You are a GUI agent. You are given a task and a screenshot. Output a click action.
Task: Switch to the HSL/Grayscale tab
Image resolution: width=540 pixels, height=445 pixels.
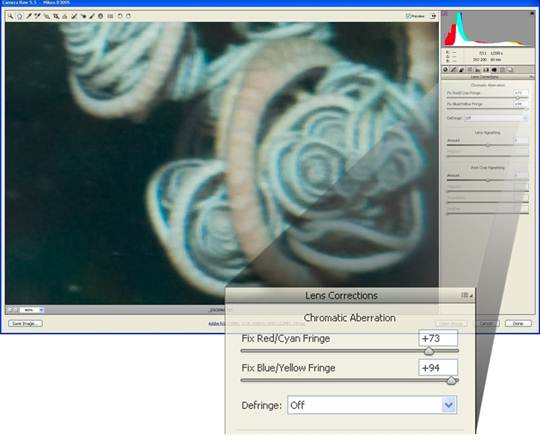pyautogui.click(x=470, y=70)
